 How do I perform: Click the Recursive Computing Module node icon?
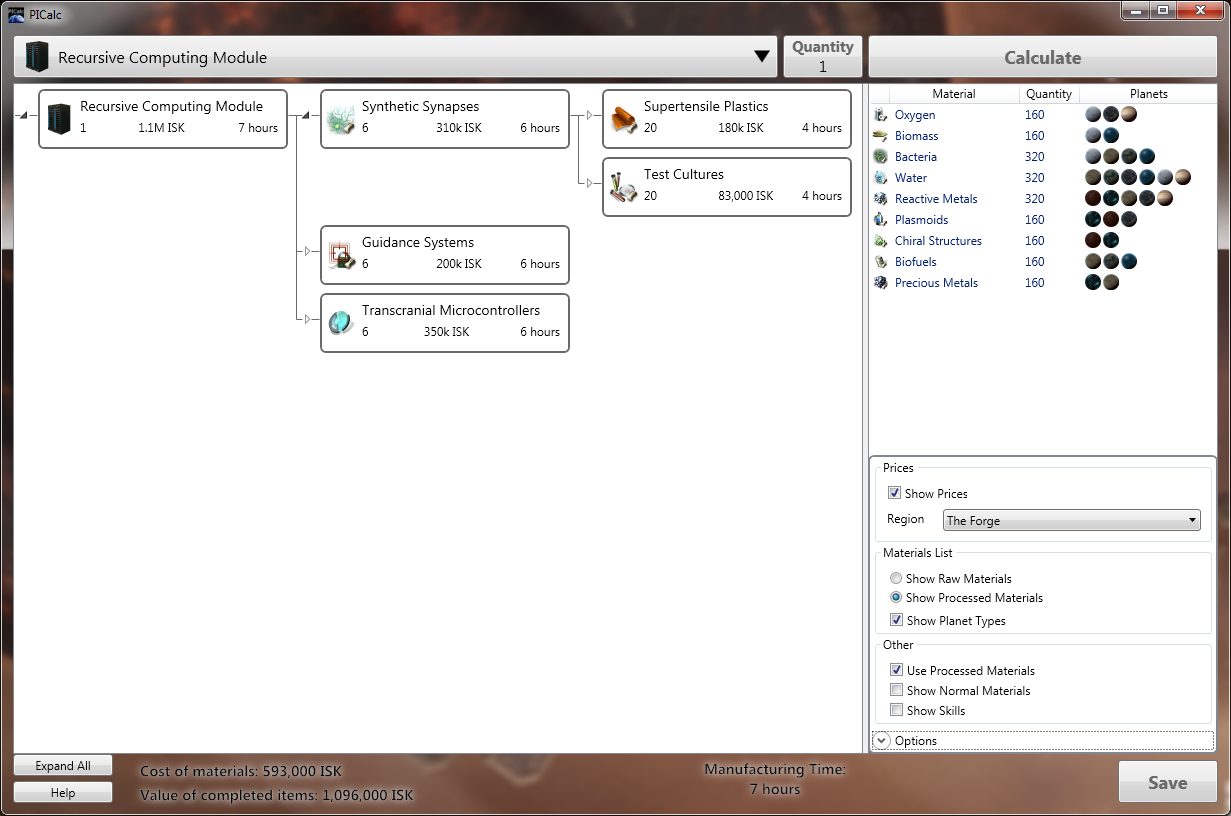(60, 119)
